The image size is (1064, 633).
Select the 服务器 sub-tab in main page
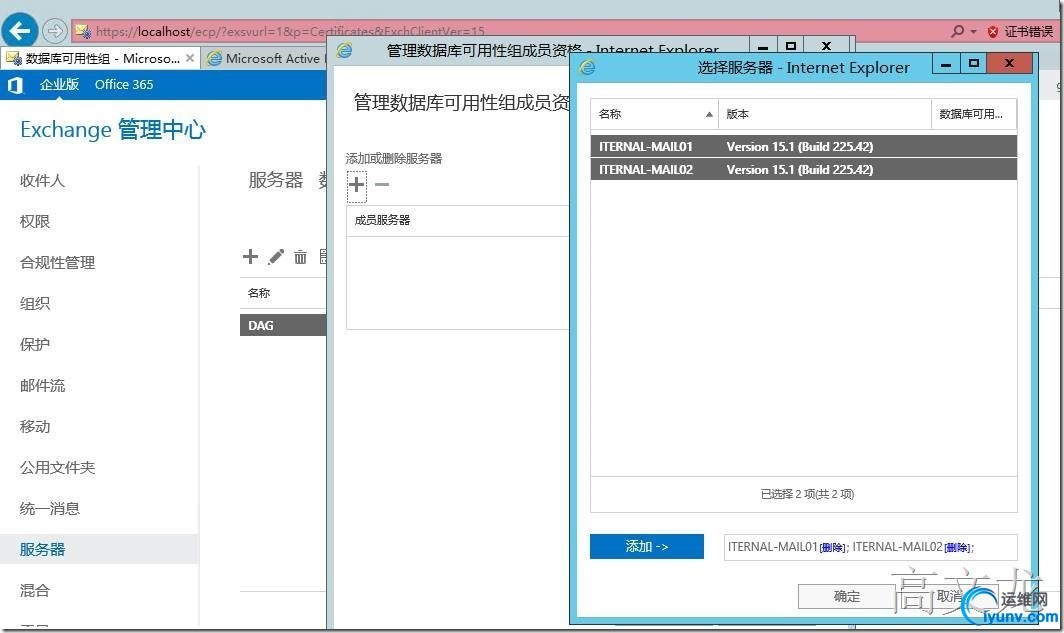pyautogui.click(x=276, y=180)
